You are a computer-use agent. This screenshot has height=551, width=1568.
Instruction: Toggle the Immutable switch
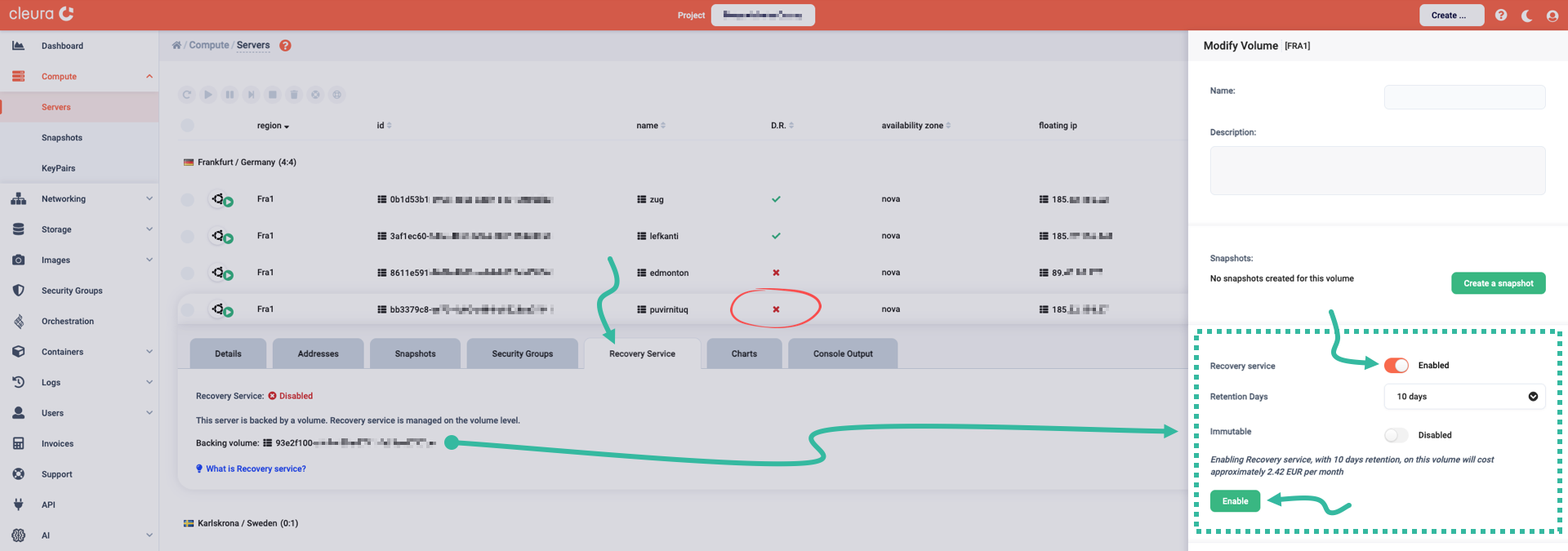coord(1396,435)
